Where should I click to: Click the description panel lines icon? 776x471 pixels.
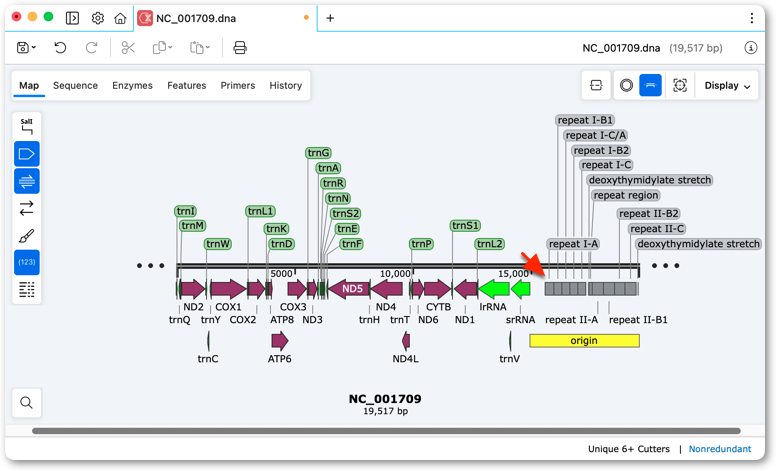click(x=27, y=289)
